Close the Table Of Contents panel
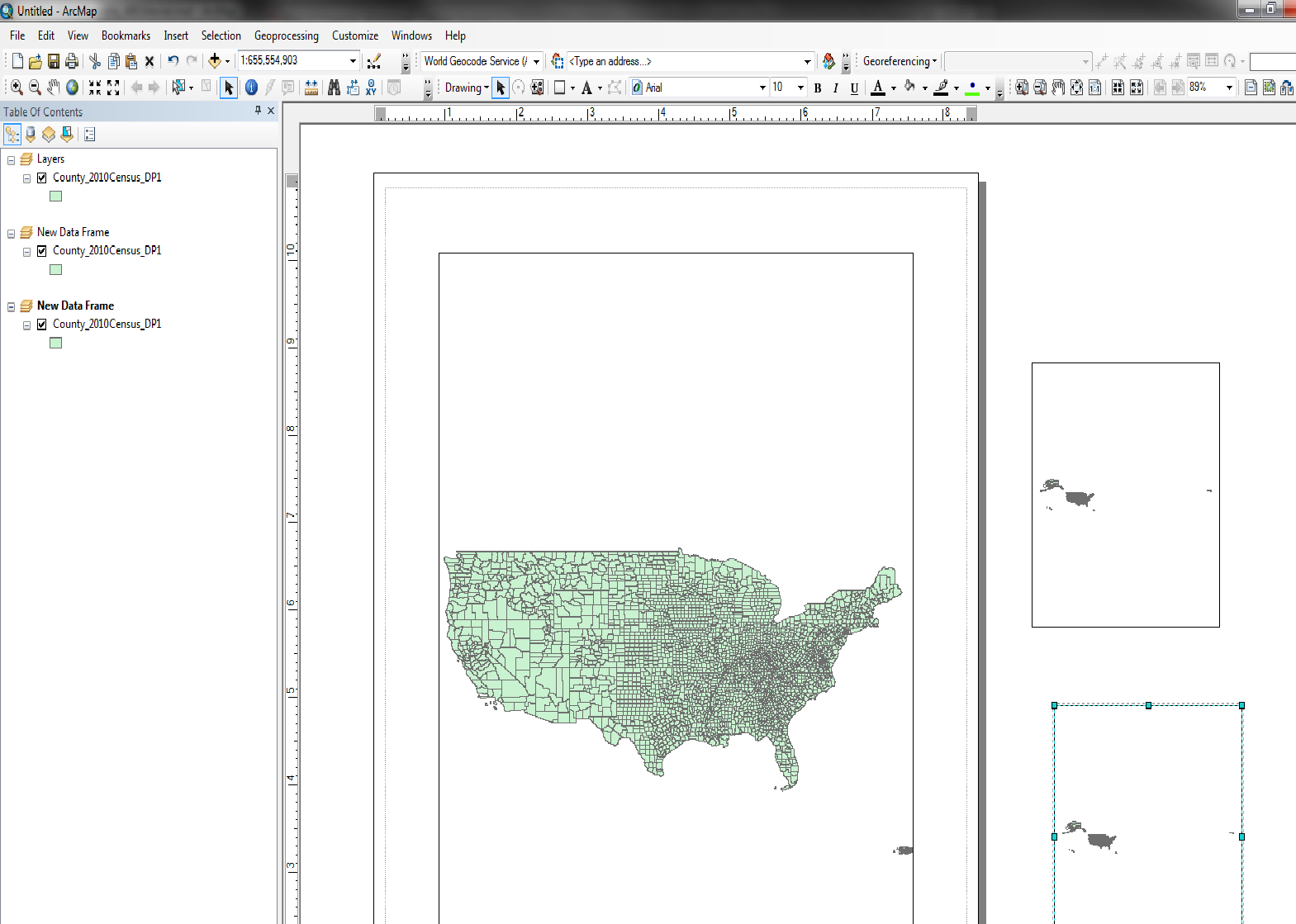The image size is (1296, 924). point(271,111)
